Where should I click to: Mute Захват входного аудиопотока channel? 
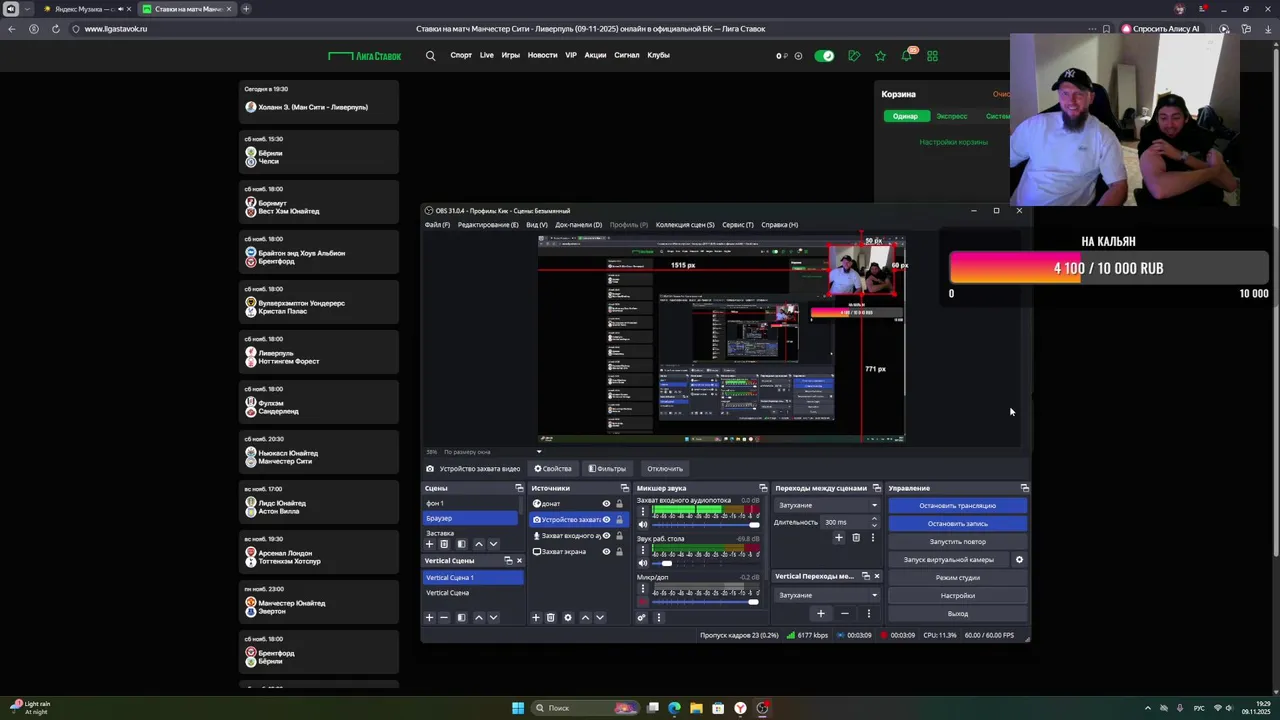point(643,524)
